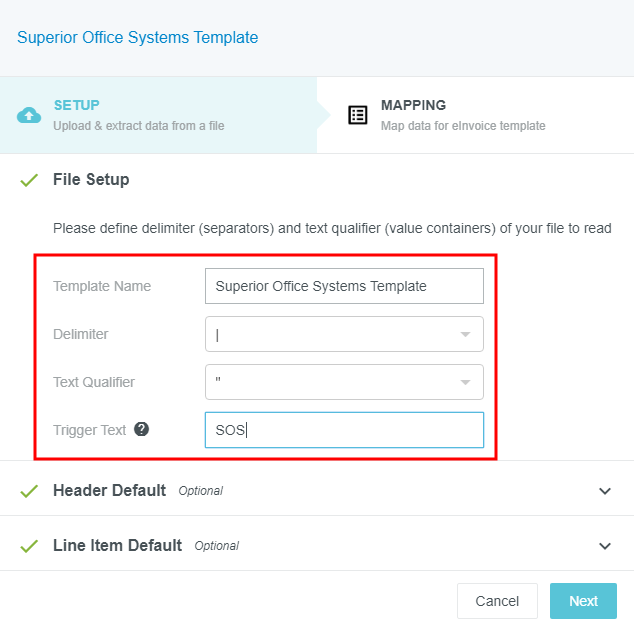Expand the Header Default section chevron
The image size is (634, 632).
(x=604, y=491)
